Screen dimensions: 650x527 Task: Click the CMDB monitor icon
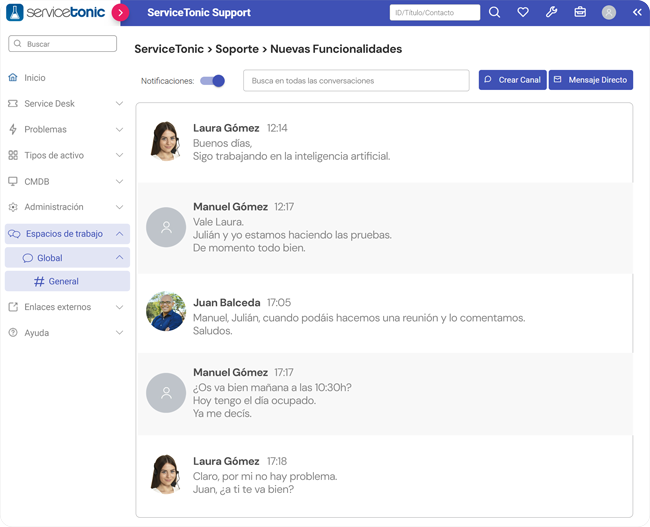click(13, 181)
